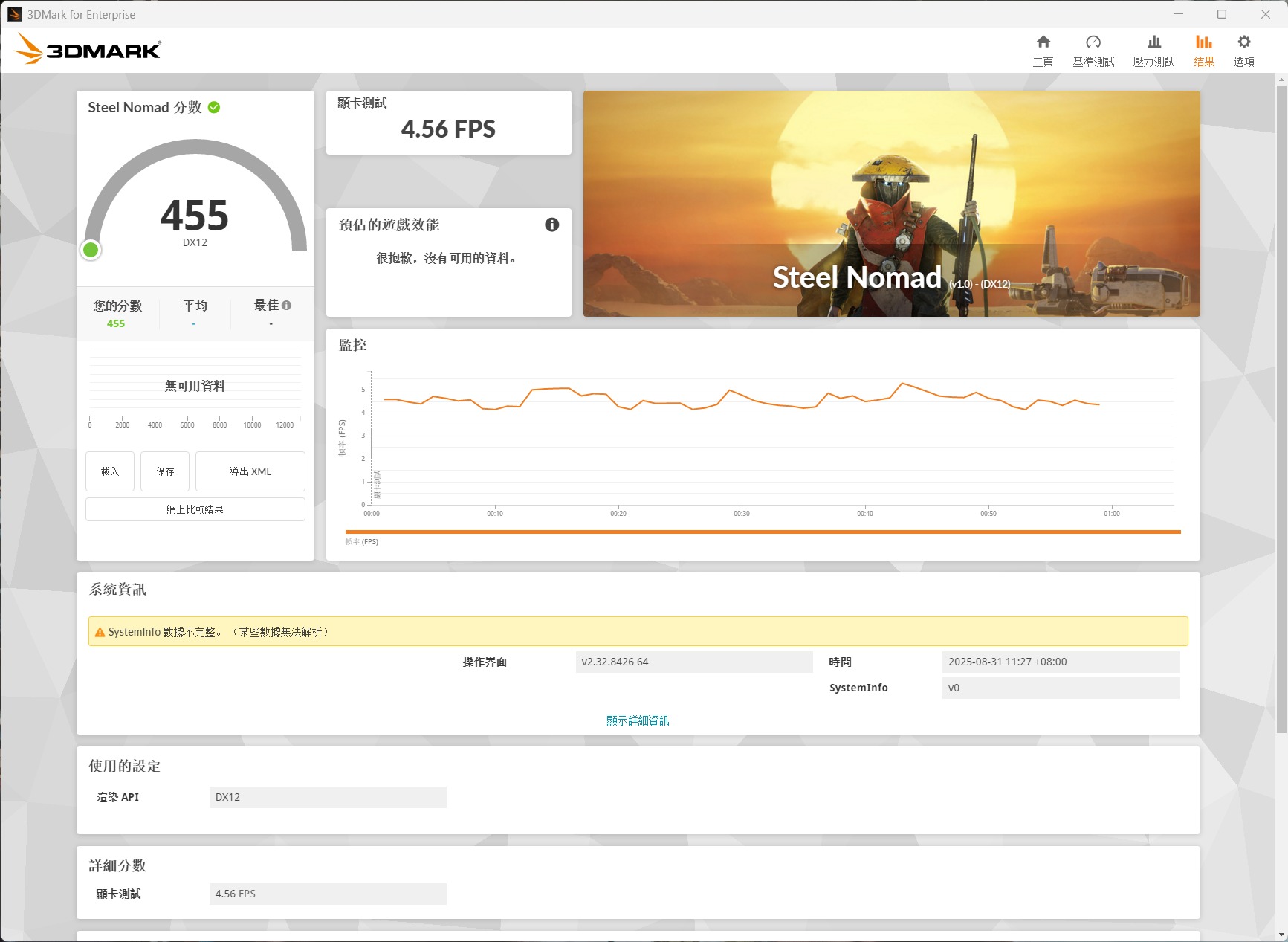Image resolution: width=1288 pixels, height=942 pixels.
Task: Click the green validation checkmark beside Steel Nomad 分數
Action: (x=214, y=107)
